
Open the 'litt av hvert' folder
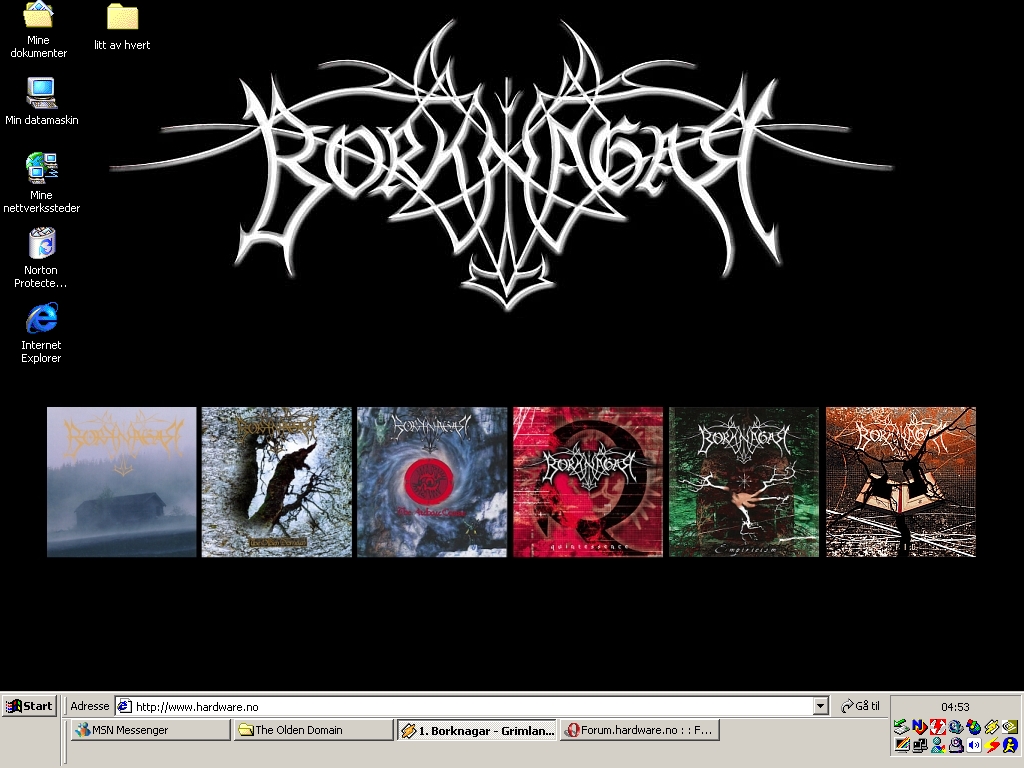[x=122, y=27]
